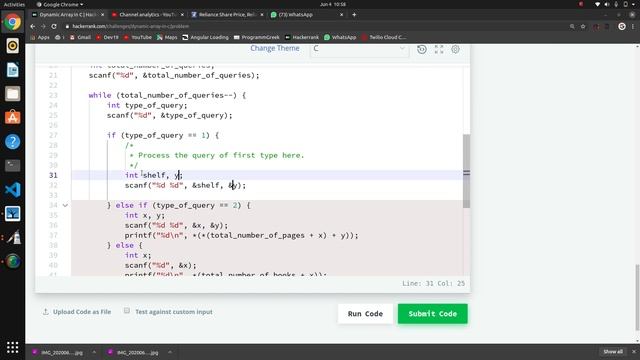
Task: Click the page vertical scrollbar thumb
Action: [637, 297]
